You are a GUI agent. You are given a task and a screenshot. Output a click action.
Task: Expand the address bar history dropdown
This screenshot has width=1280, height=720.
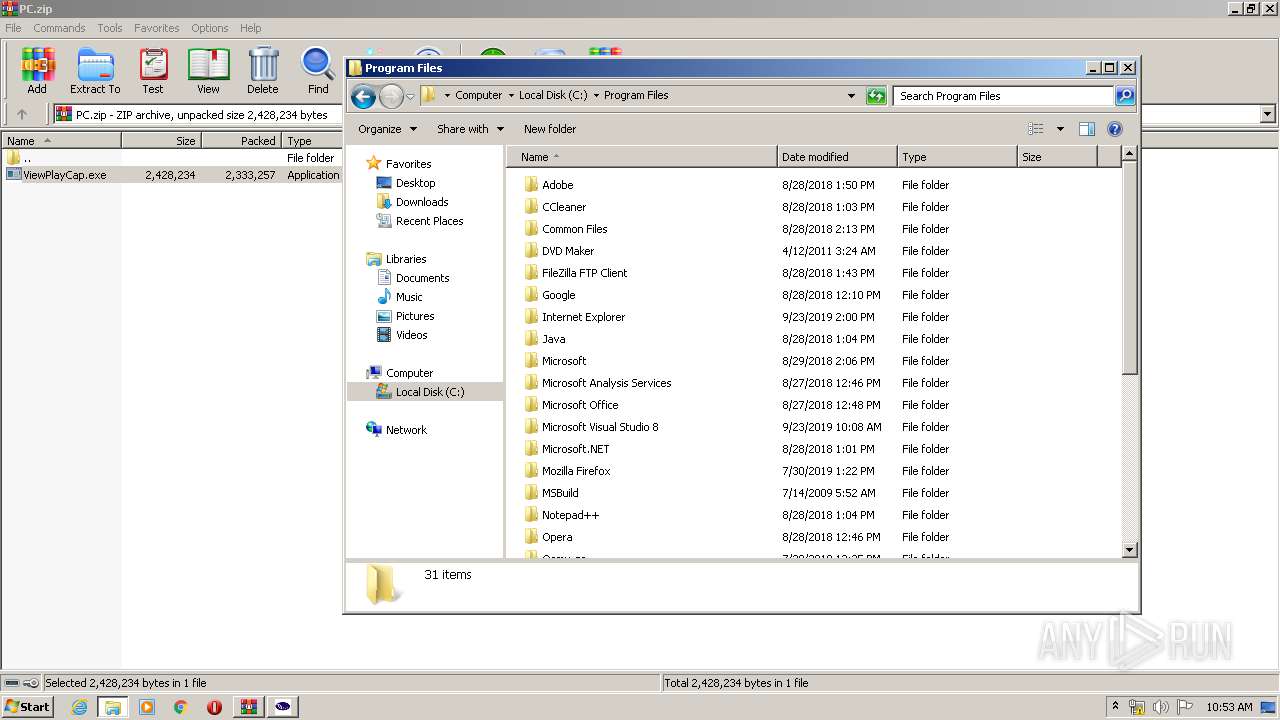click(851, 96)
